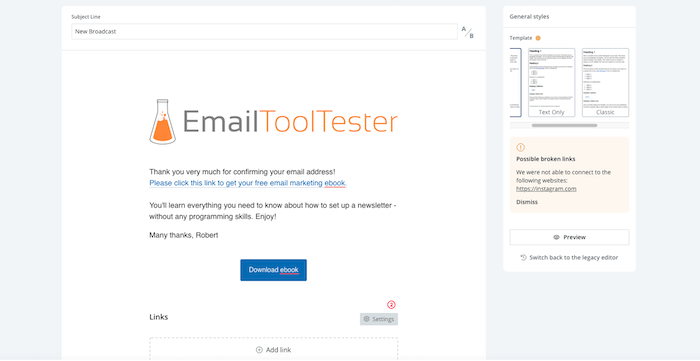Click the 'You'll learn everything' paragraph

pos(273,211)
